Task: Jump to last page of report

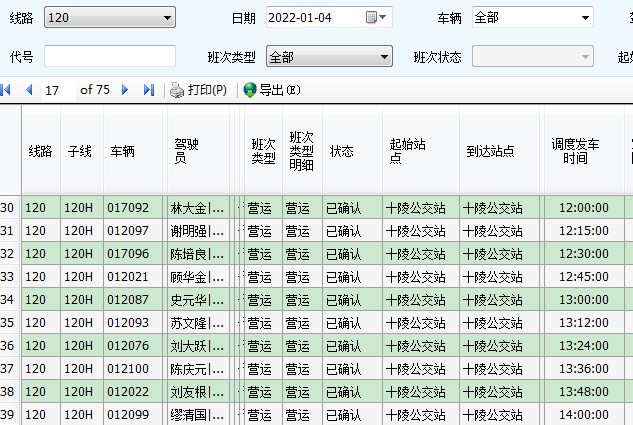Action: tap(148, 90)
